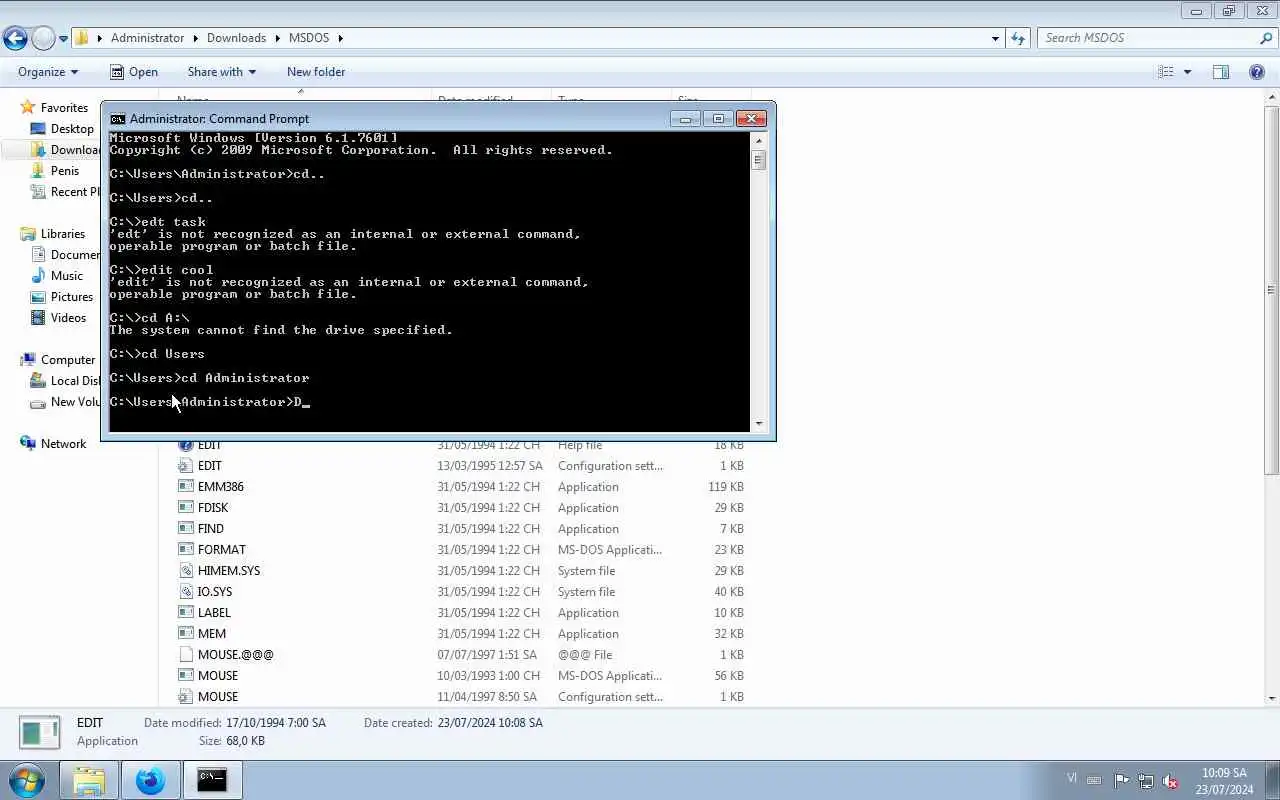1280x800 pixels.
Task: Open the view options dropdown arrow
Action: [1187, 72]
